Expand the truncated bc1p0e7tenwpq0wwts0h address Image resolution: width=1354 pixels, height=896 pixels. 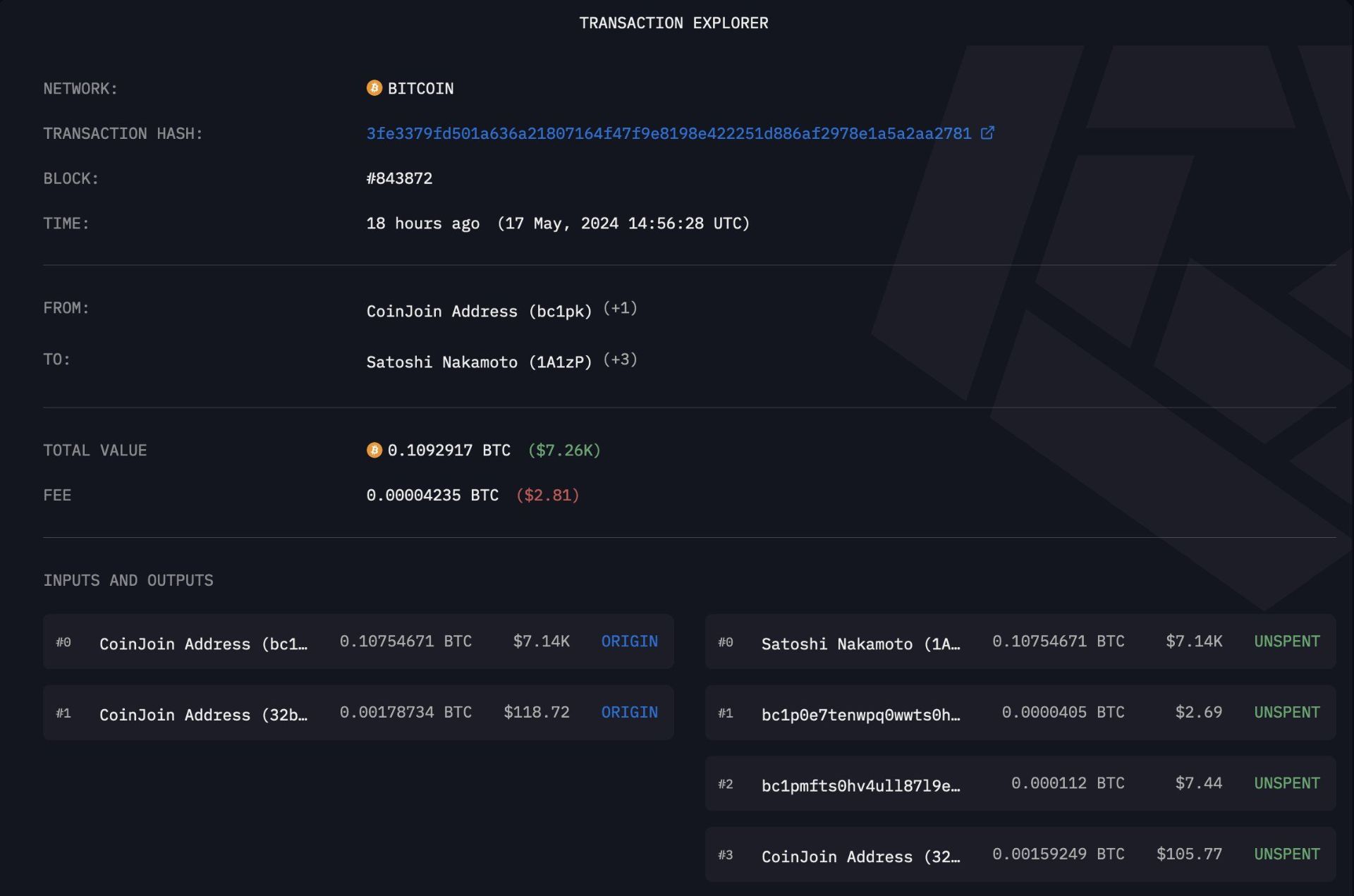click(860, 714)
